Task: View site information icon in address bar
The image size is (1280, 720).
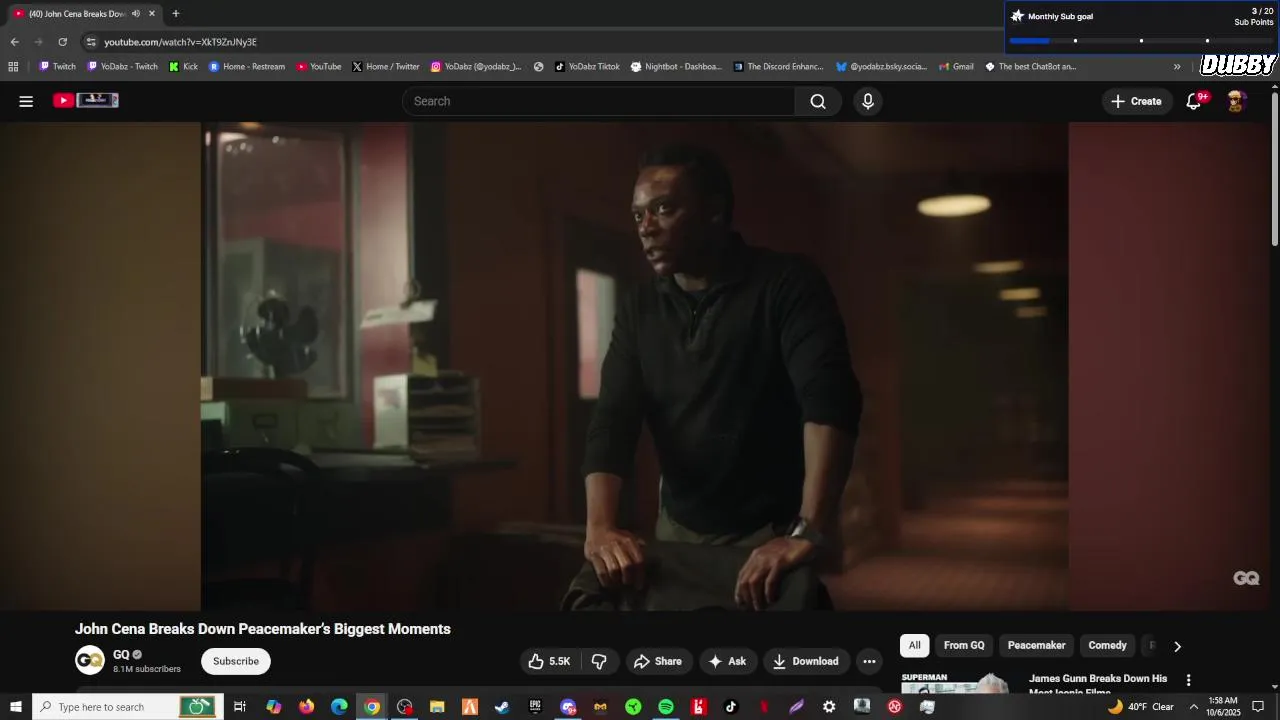Action: coord(91,42)
